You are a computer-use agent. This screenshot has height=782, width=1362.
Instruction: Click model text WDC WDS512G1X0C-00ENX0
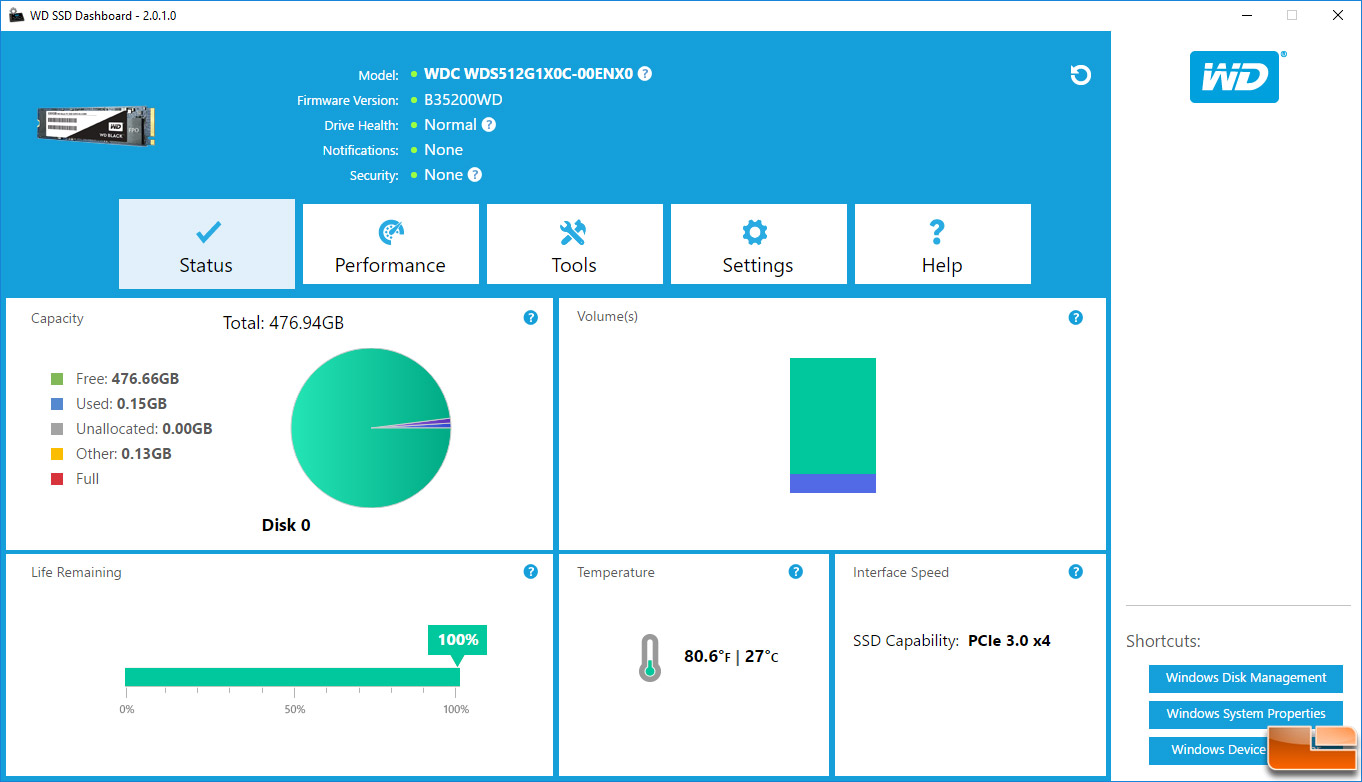[x=529, y=74]
